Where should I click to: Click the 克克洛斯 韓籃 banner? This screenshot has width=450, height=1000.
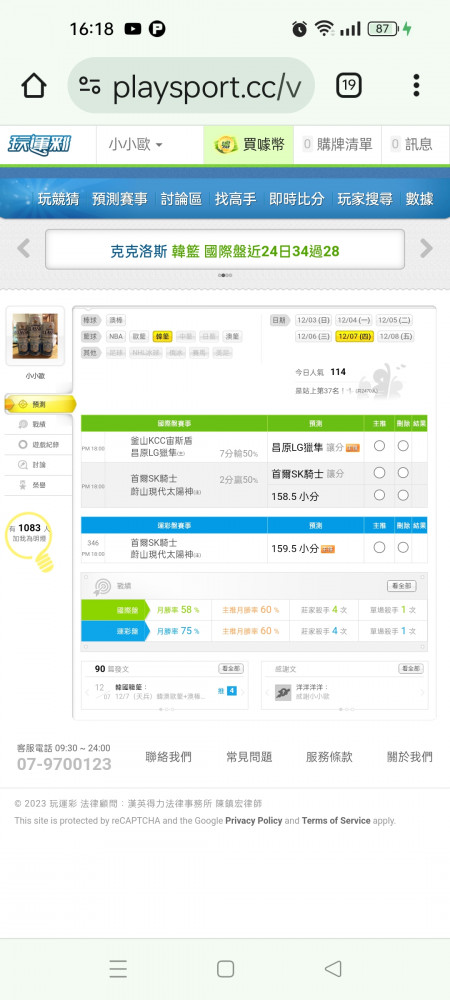point(225,250)
